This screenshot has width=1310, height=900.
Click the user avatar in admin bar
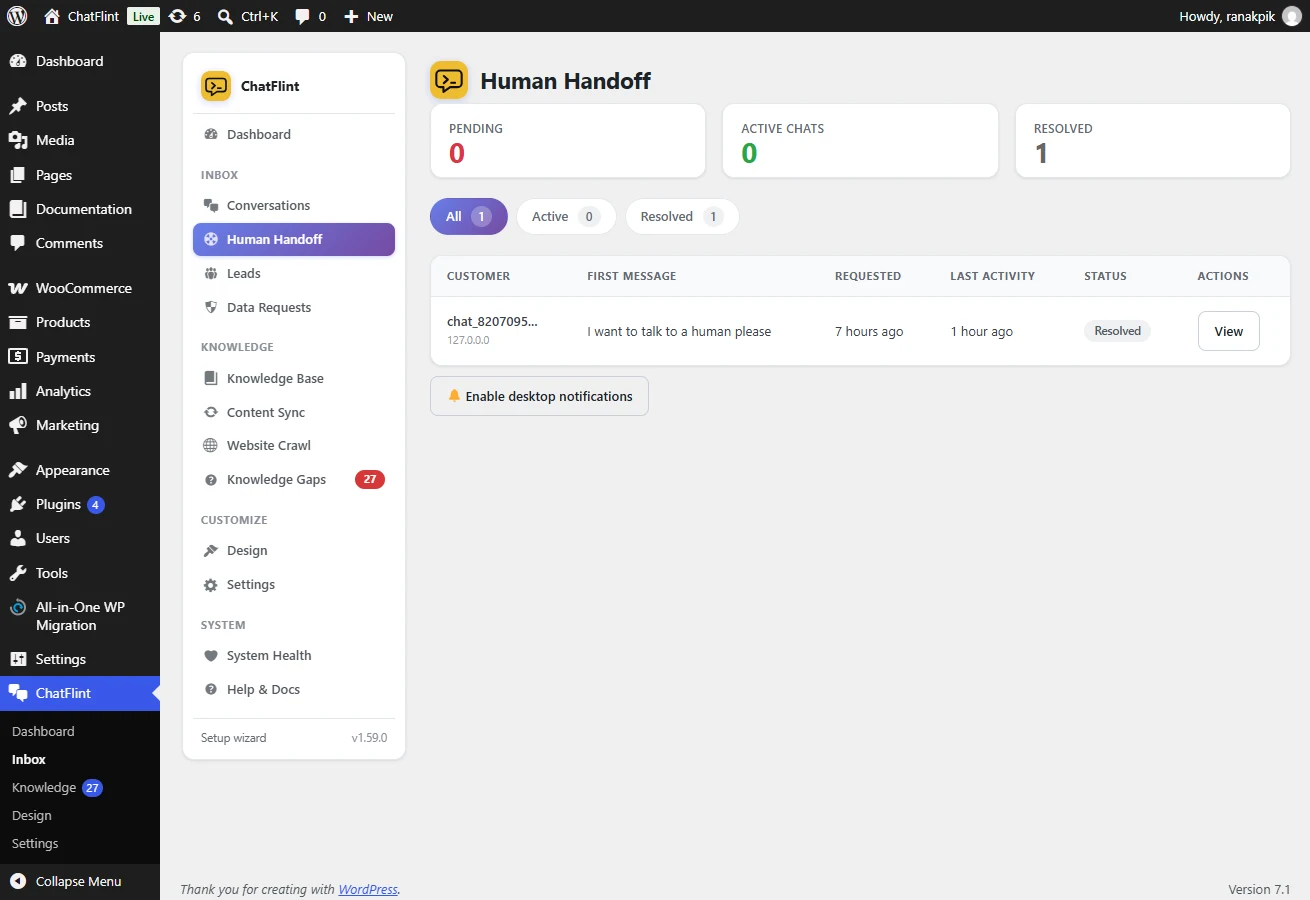coord(1292,16)
